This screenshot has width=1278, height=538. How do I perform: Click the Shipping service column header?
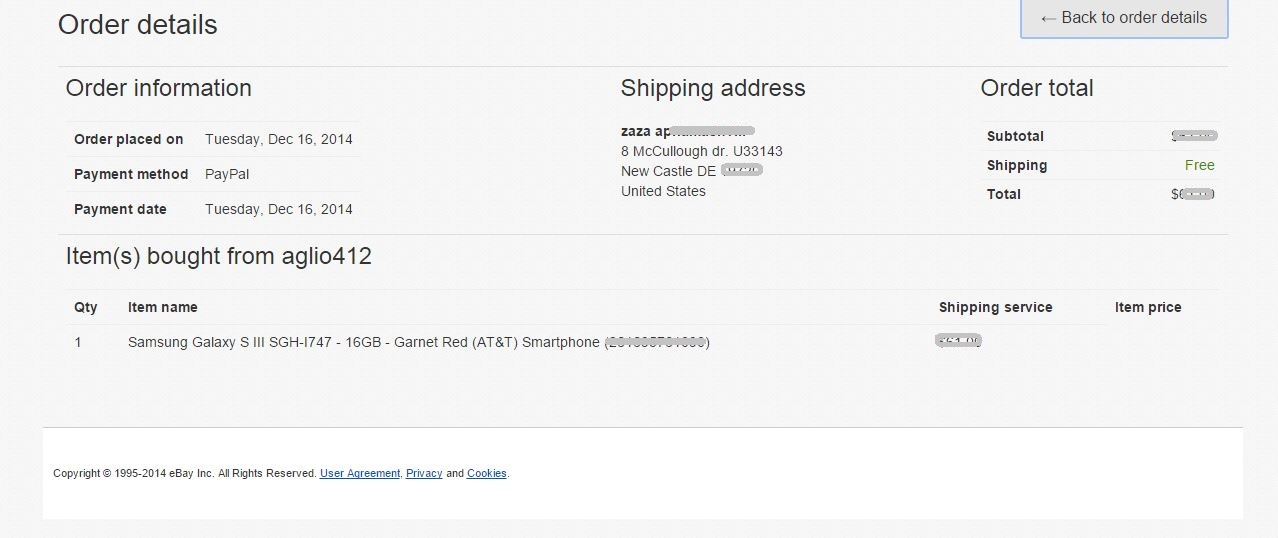click(x=995, y=307)
